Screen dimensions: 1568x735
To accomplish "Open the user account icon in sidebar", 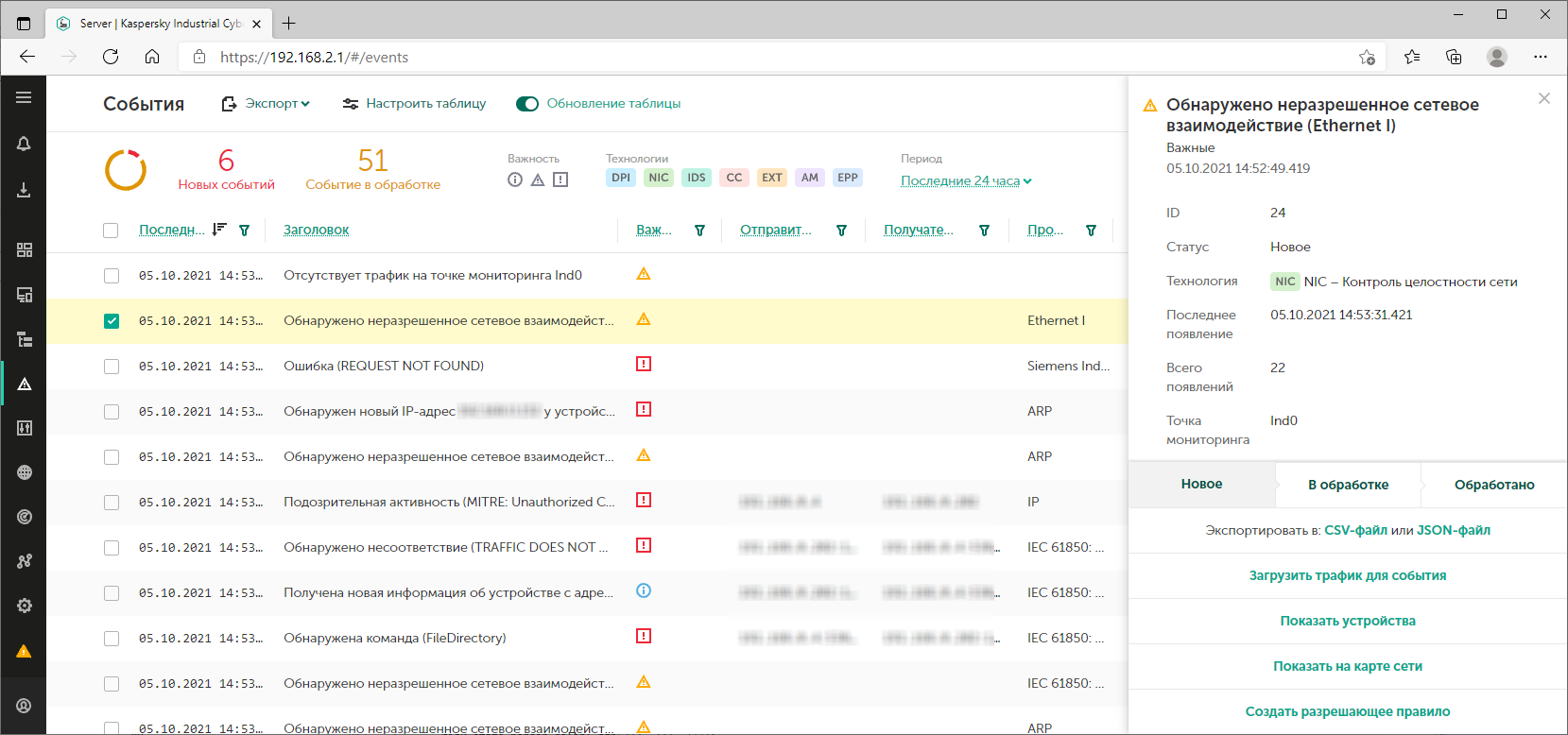I will (x=25, y=706).
